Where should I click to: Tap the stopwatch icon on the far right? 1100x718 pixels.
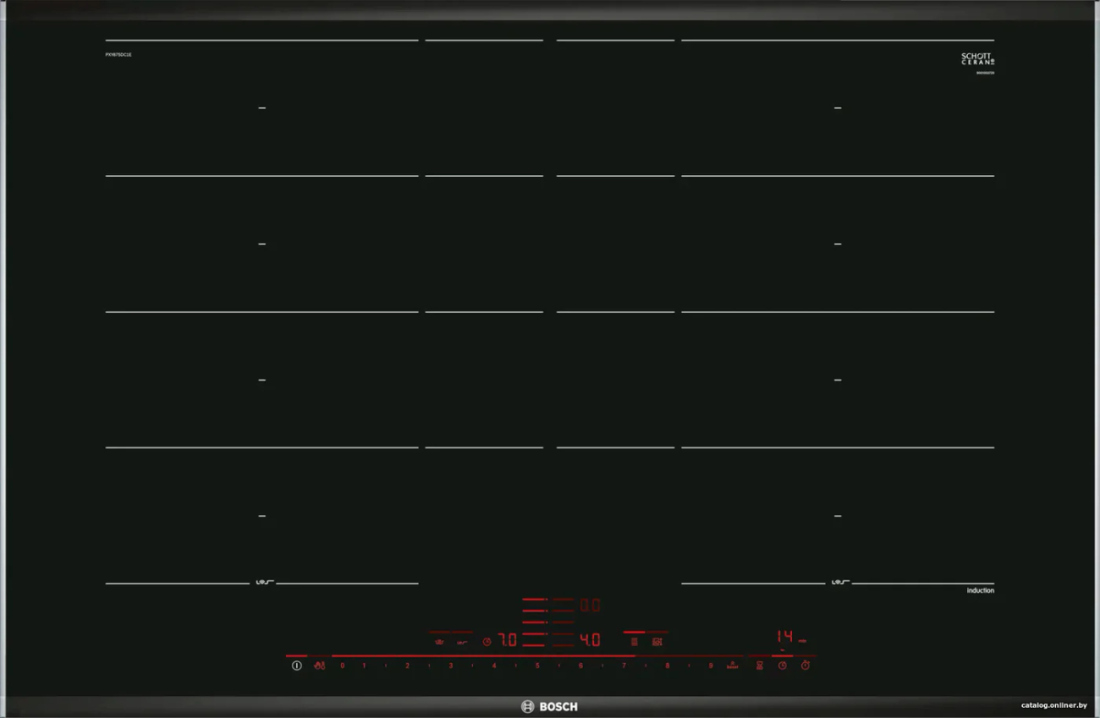click(805, 665)
